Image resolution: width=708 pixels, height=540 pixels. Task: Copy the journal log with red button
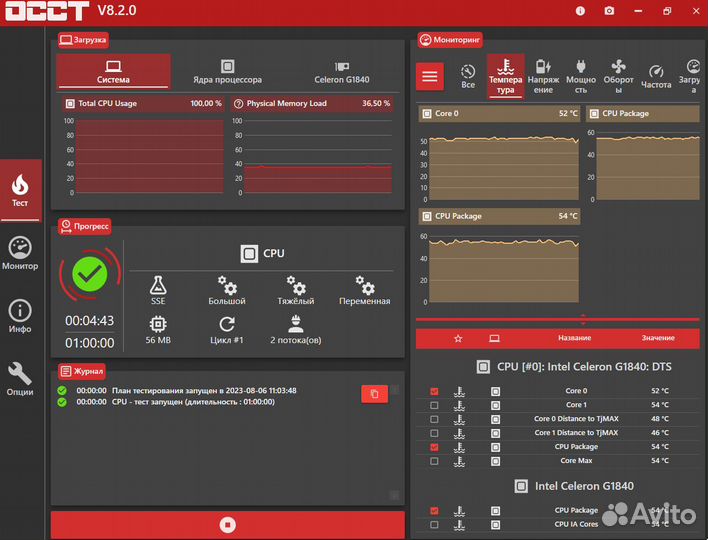tap(374, 394)
